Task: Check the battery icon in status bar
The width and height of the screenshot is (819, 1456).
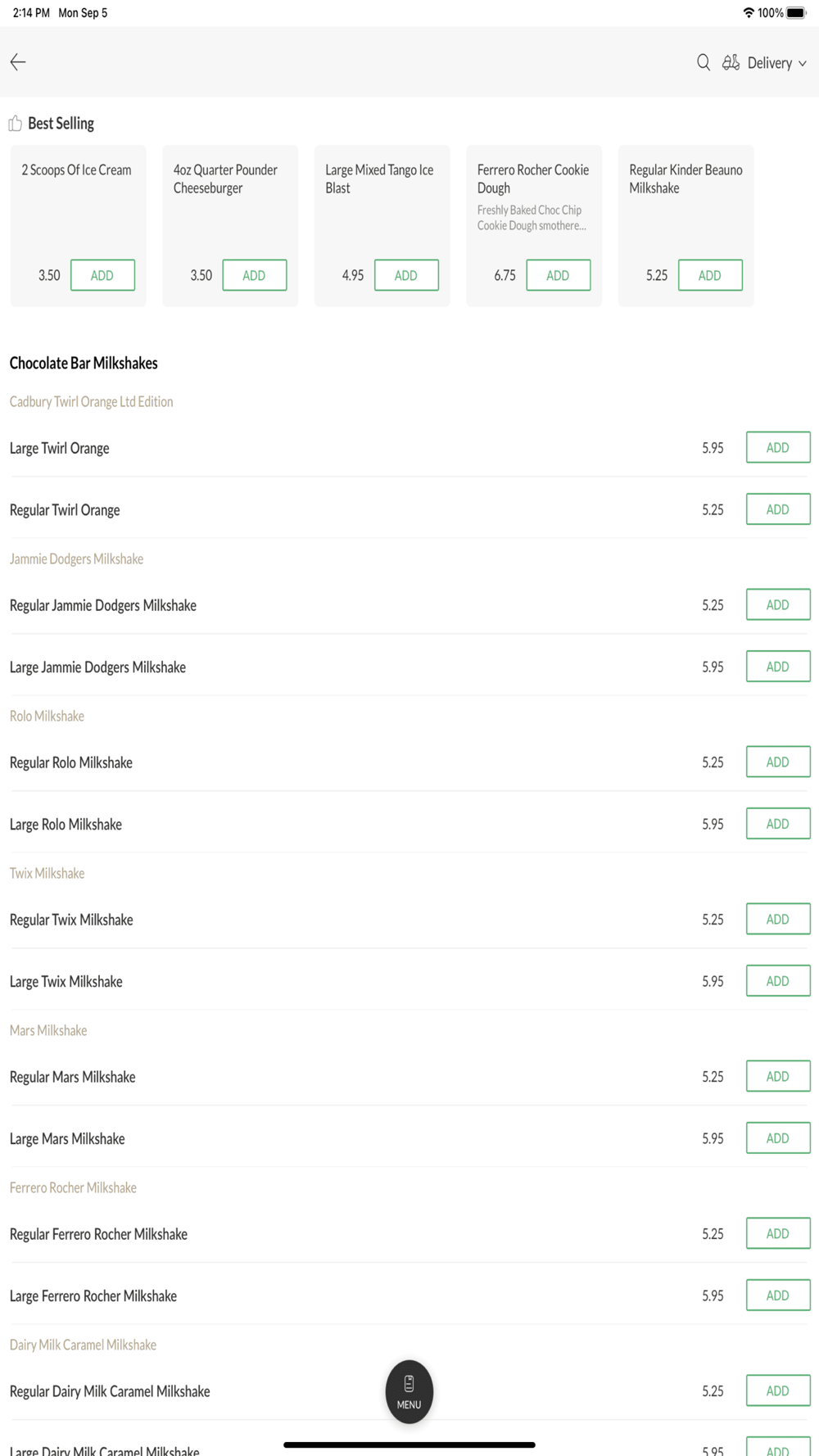Action: click(795, 13)
